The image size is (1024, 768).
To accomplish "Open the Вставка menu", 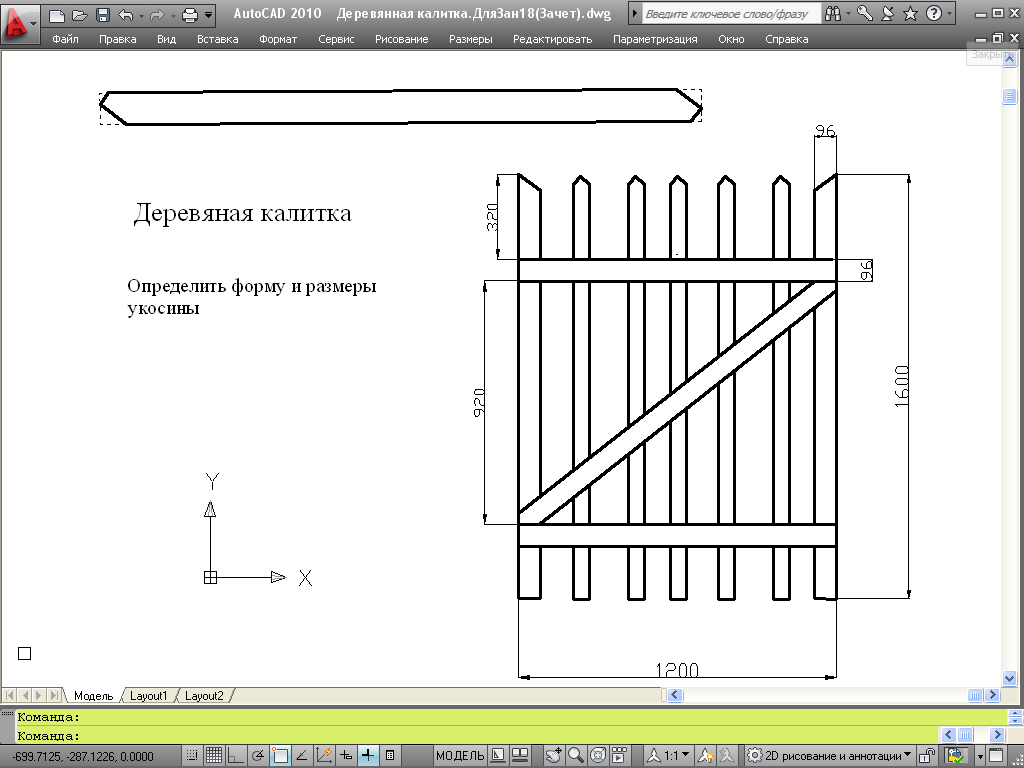I will click(217, 39).
